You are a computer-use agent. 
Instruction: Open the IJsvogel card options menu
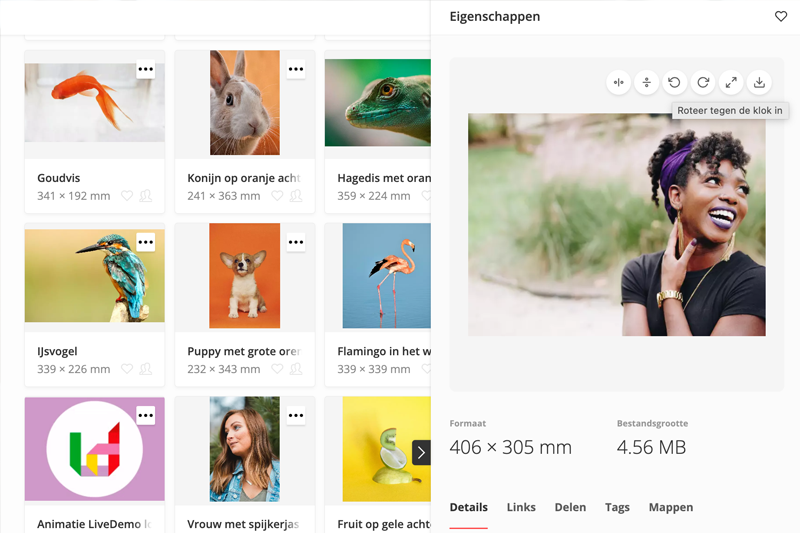pyautogui.click(x=145, y=242)
